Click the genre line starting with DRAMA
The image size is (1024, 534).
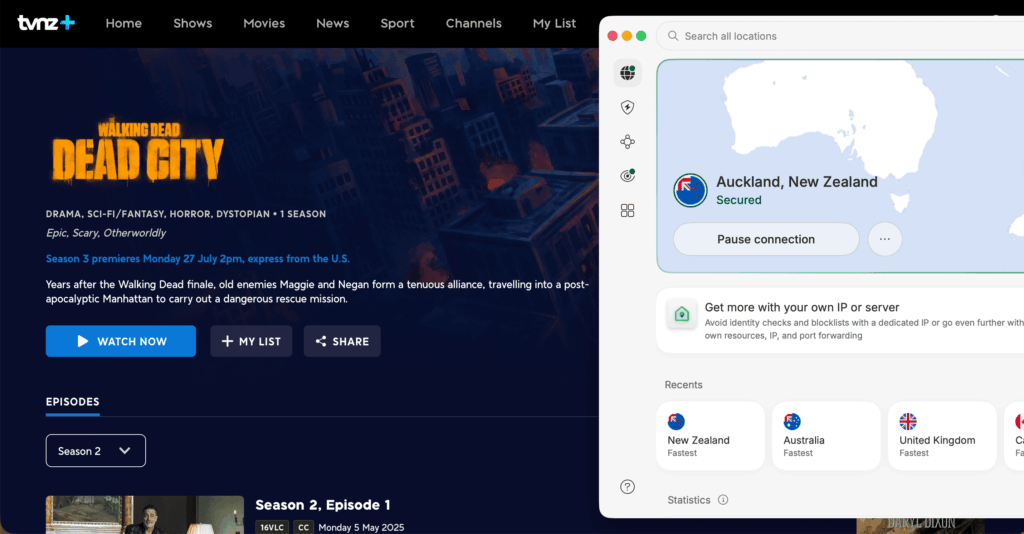pos(185,214)
